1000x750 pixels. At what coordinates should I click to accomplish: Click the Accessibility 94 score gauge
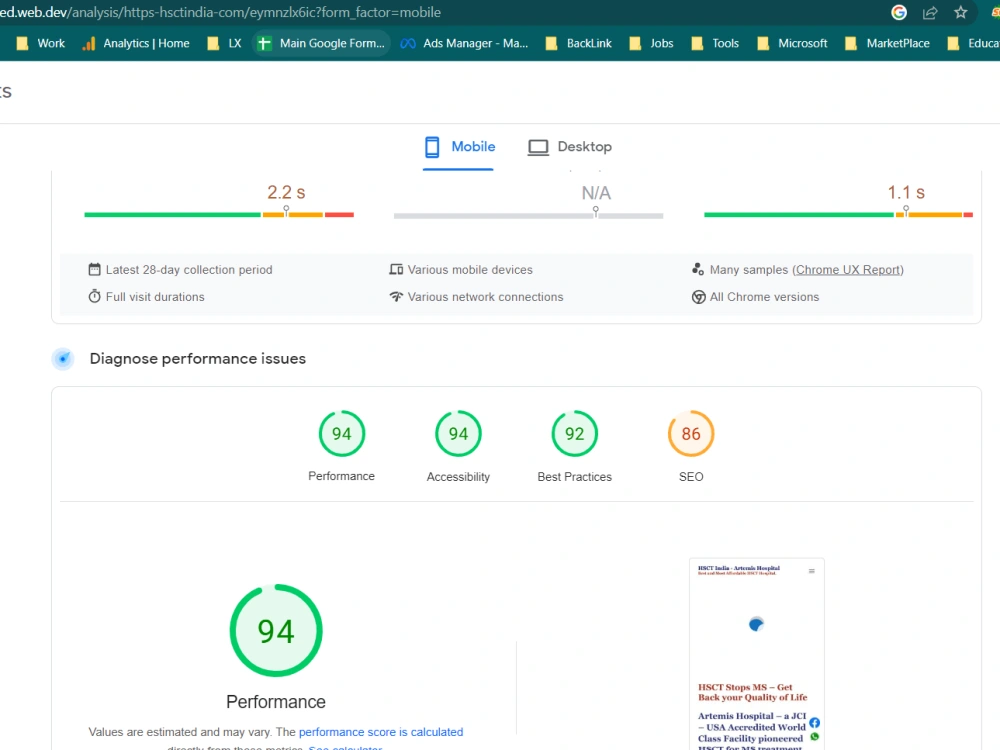tap(458, 434)
